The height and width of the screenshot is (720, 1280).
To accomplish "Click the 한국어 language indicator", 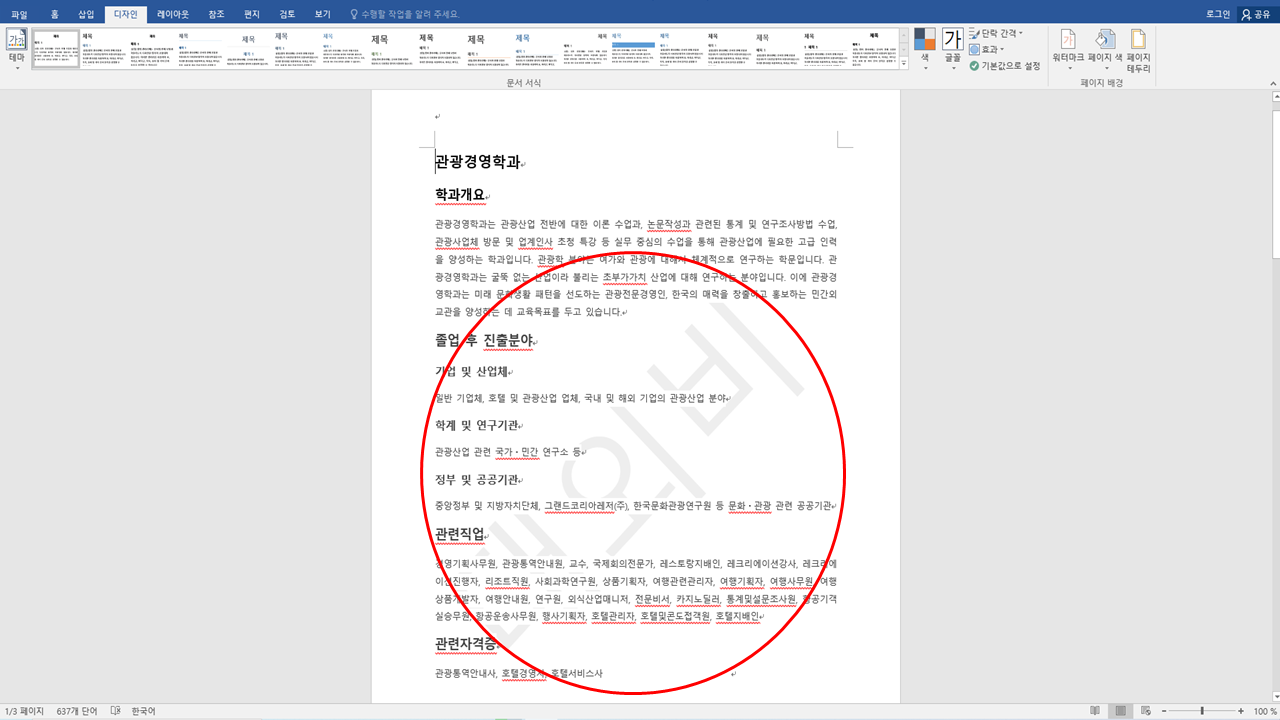I will (143, 711).
